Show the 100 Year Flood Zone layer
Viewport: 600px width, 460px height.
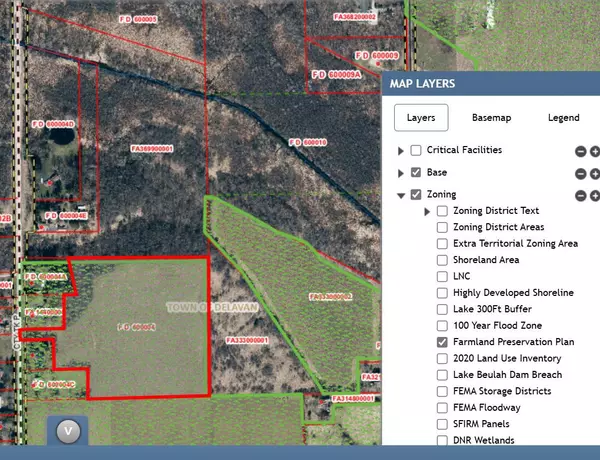442,325
